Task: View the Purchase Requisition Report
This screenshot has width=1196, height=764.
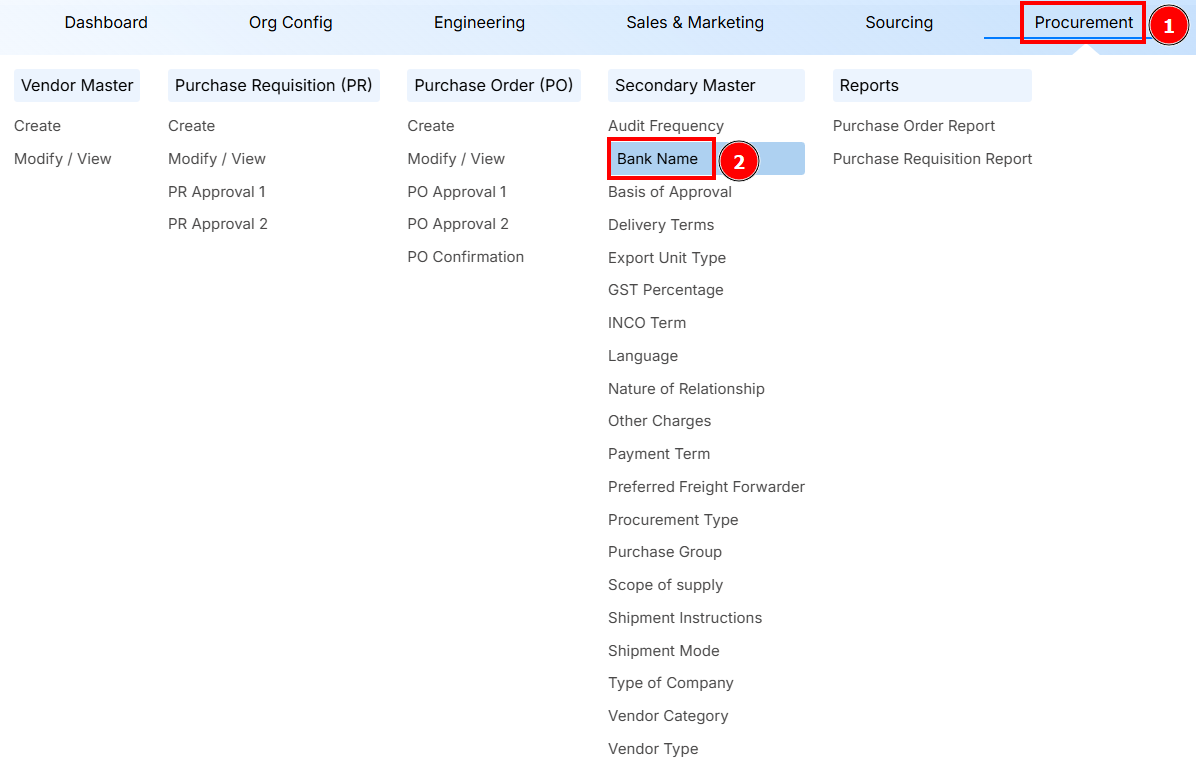Action: click(x=932, y=159)
